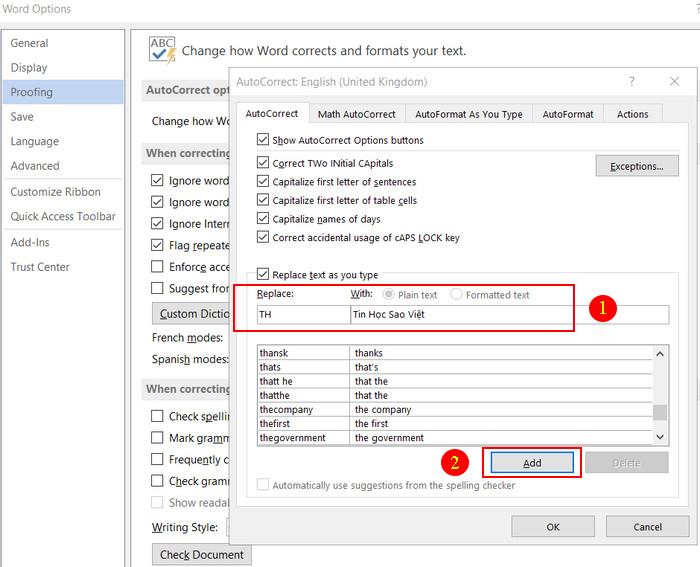Open Add-Ins in sidebar
Screen dimensions: 700x567
[x=63, y=242]
